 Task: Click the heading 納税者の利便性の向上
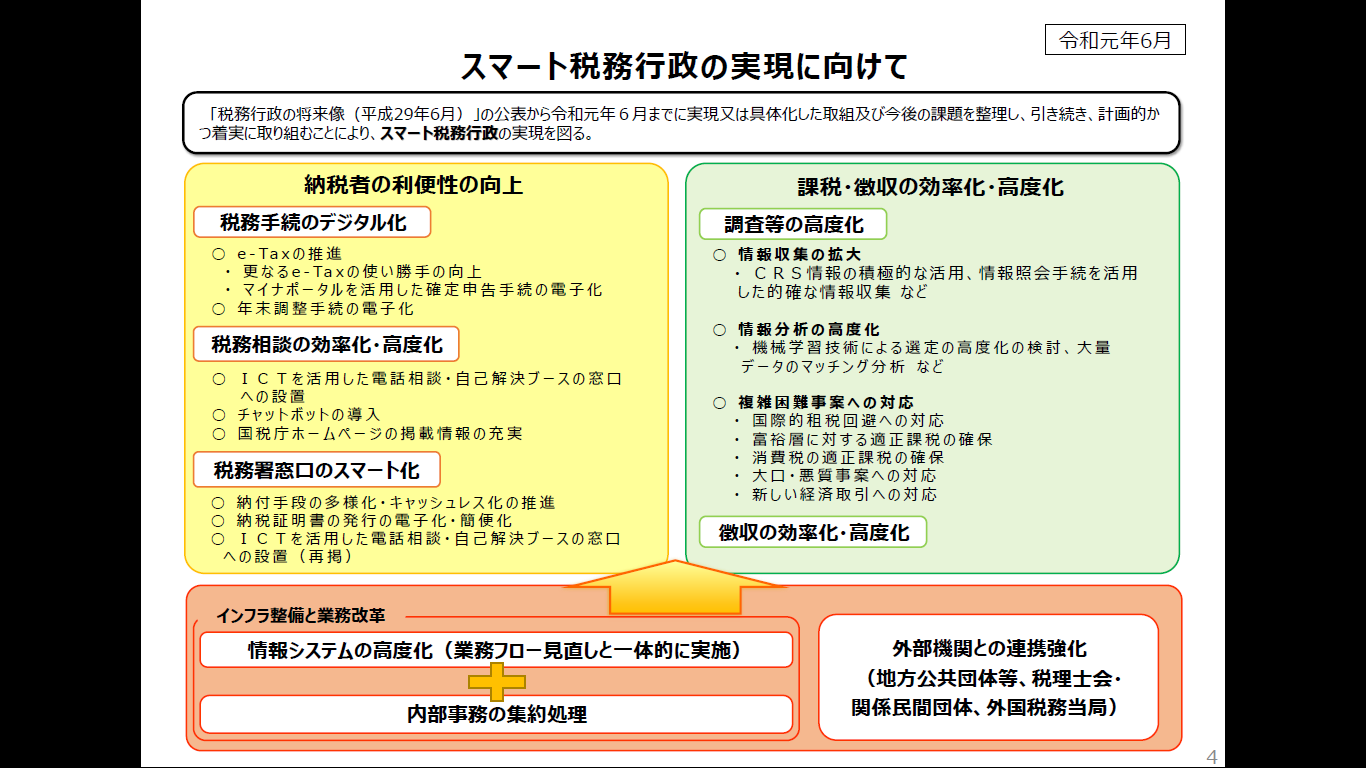(x=413, y=185)
